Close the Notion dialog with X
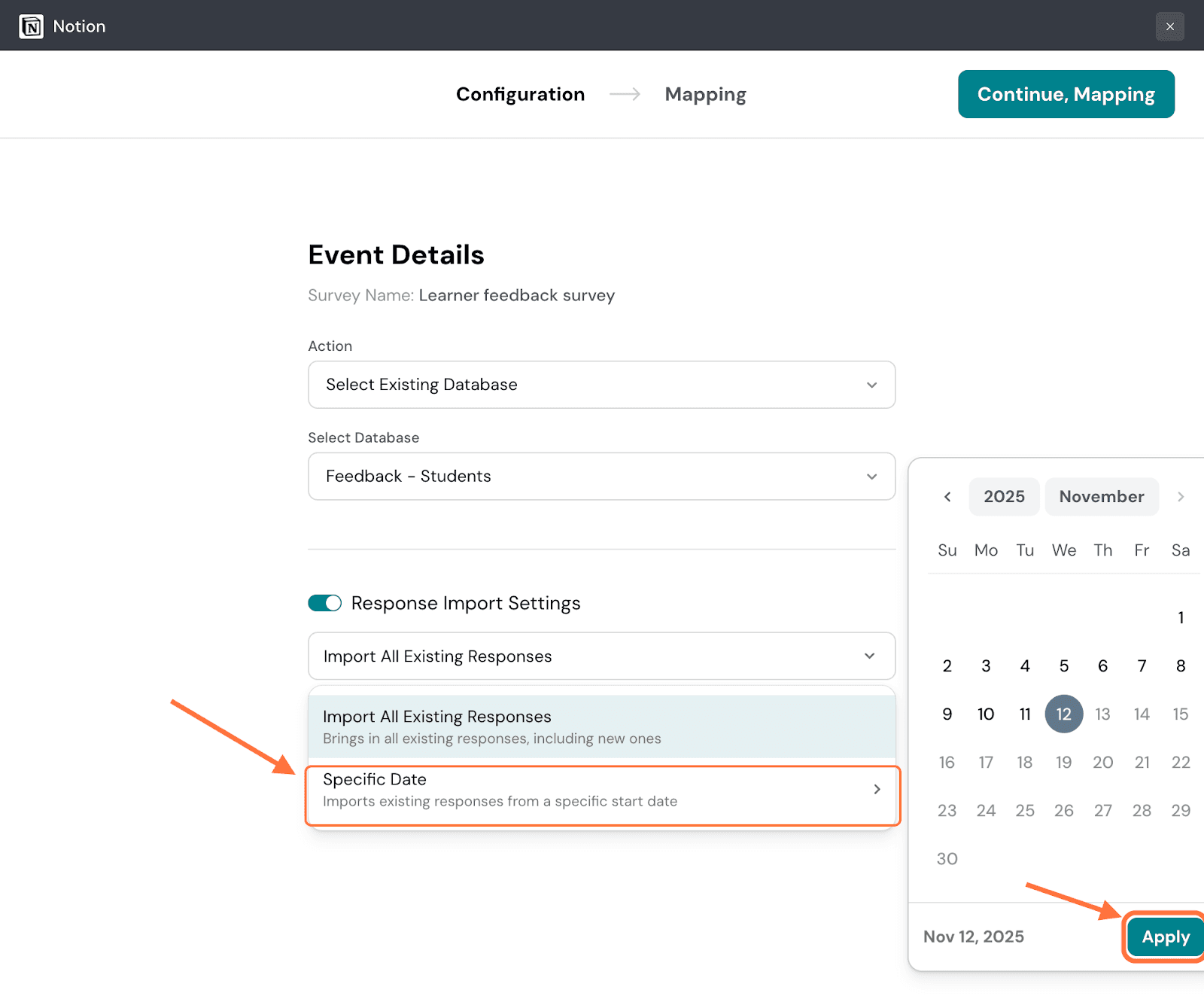1204x996 pixels. [1169, 26]
